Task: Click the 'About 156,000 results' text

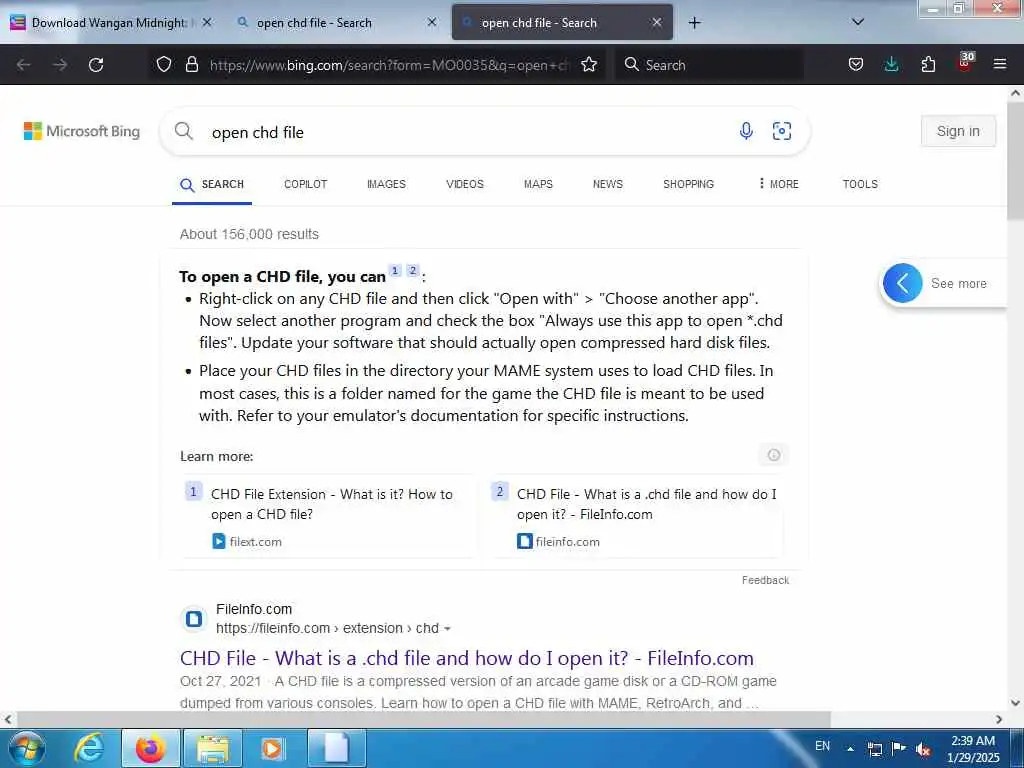Action: point(249,234)
